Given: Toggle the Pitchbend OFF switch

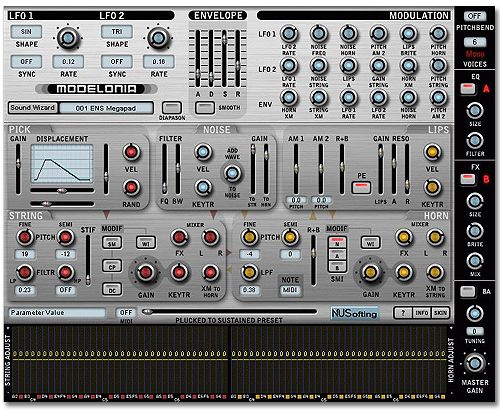Looking at the screenshot, I should click(475, 16).
